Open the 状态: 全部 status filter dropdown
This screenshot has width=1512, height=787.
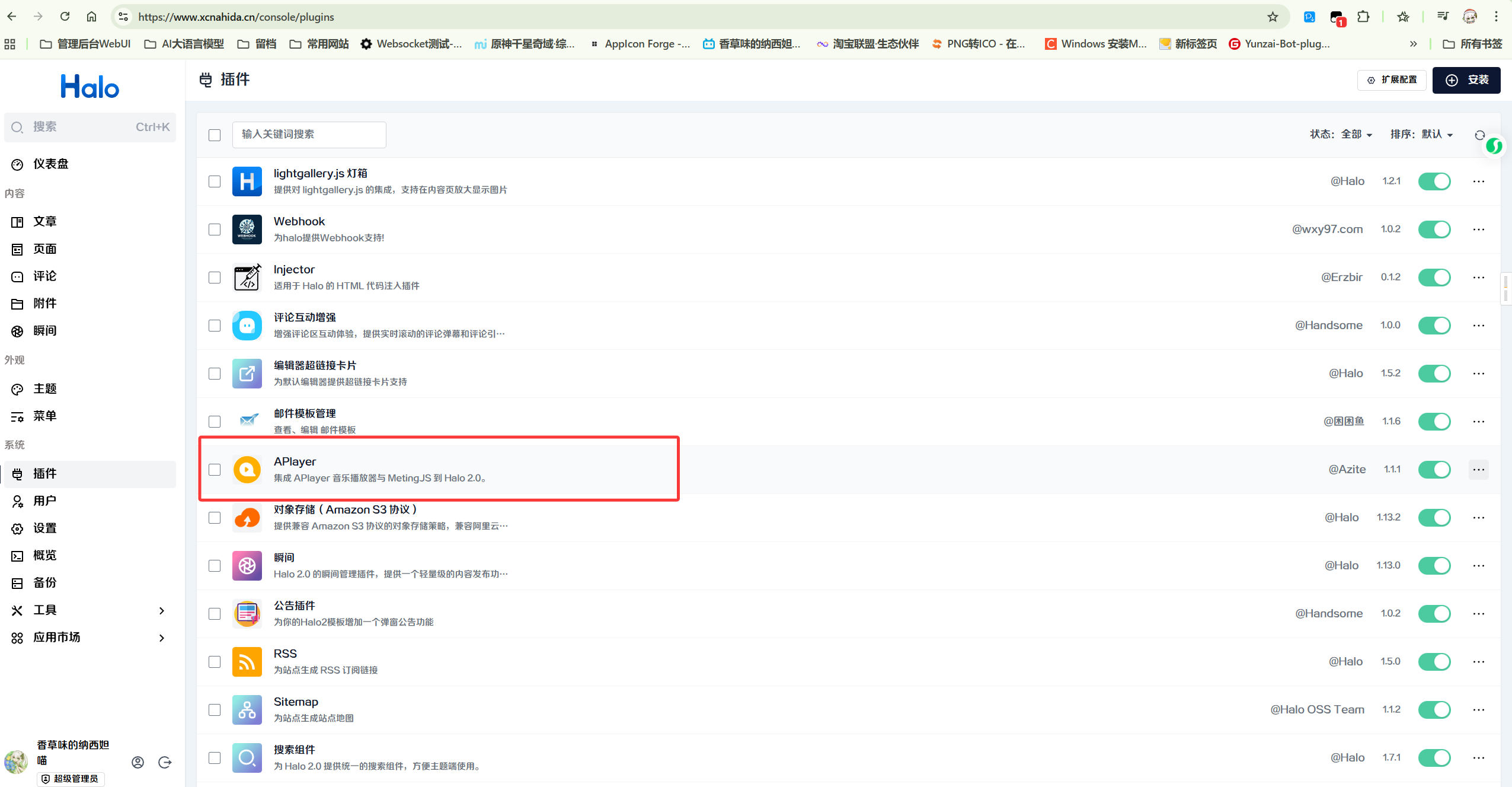click(x=1341, y=134)
